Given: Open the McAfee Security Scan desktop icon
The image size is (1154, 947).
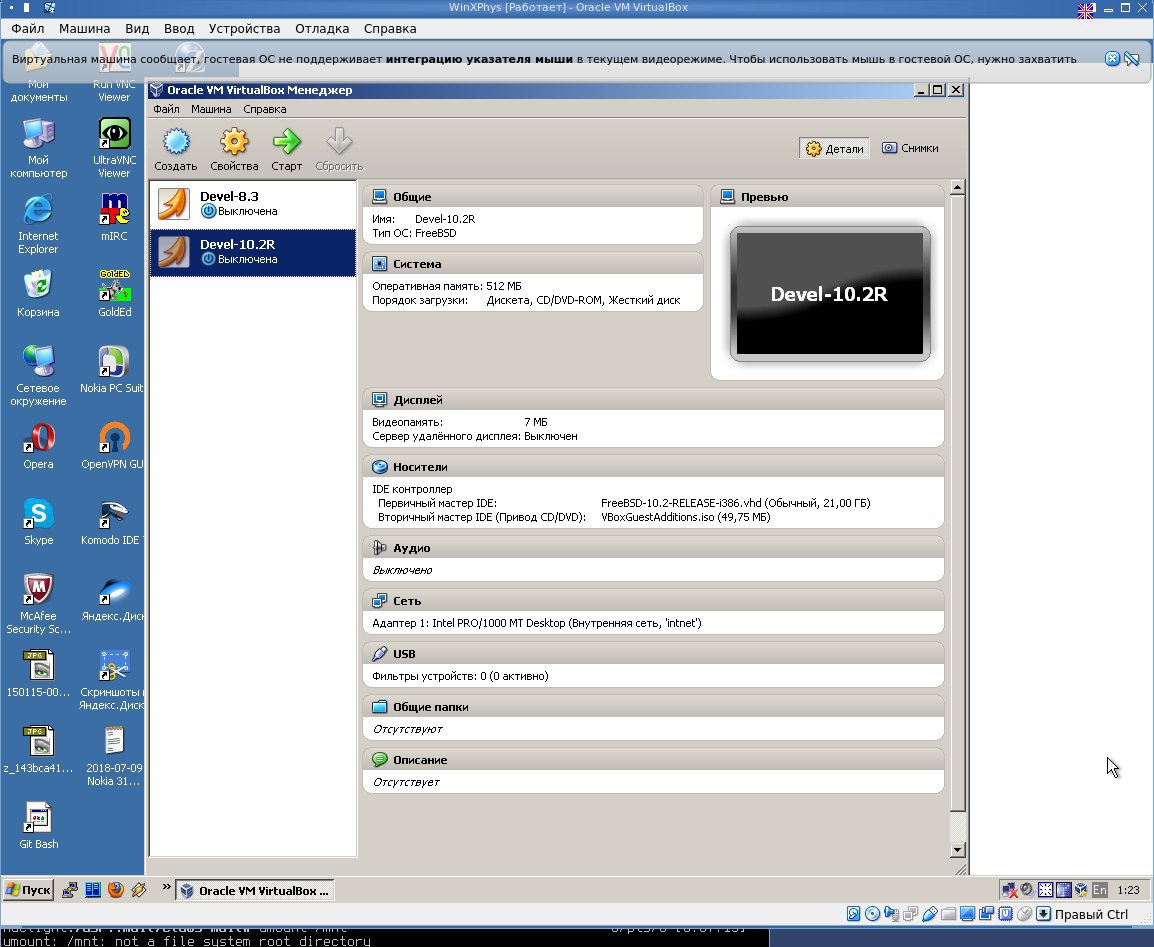Looking at the screenshot, I should tap(38, 604).
